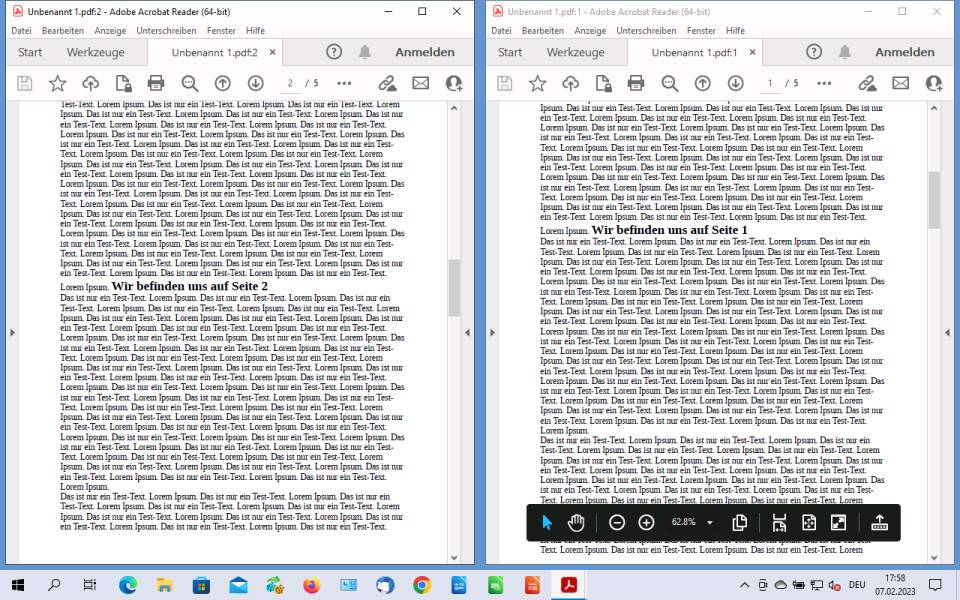Zoom in using the plus icon
The width and height of the screenshot is (960, 600).
click(x=645, y=522)
